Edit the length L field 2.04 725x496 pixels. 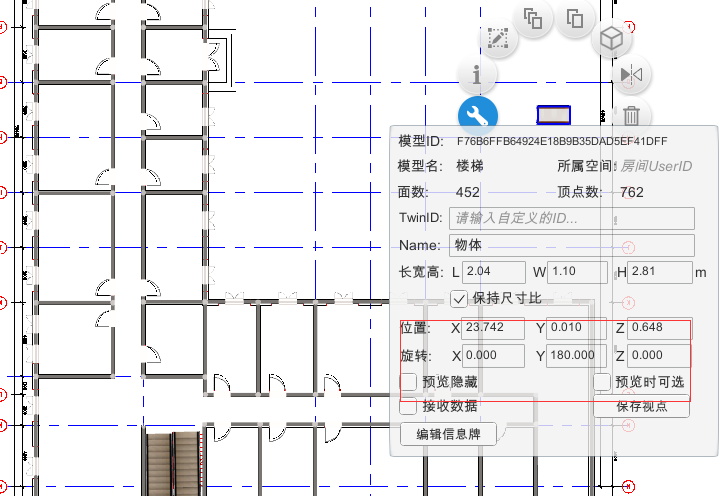click(493, 272)
